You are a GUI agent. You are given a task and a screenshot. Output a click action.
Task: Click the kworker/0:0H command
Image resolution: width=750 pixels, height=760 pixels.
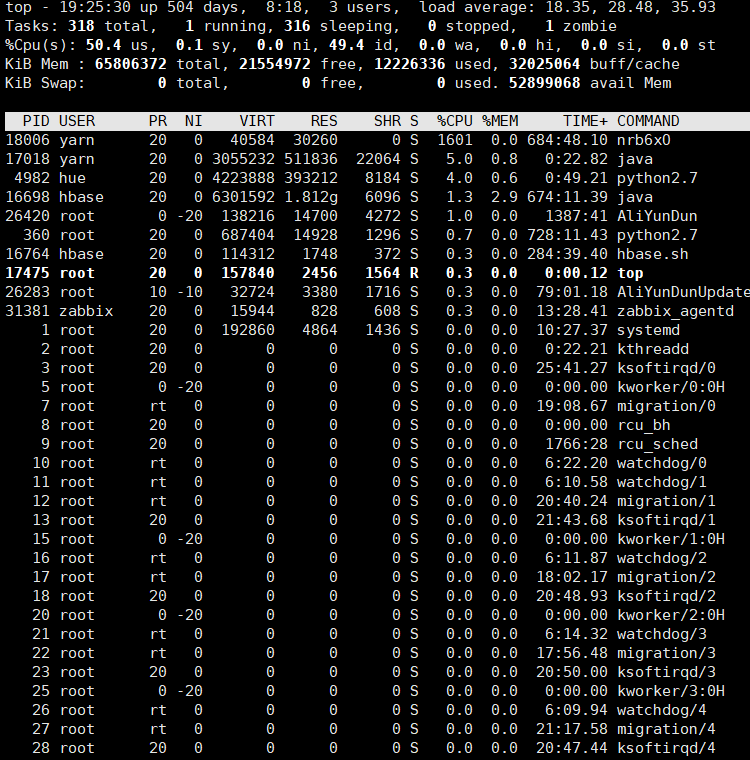click(670, 387)
